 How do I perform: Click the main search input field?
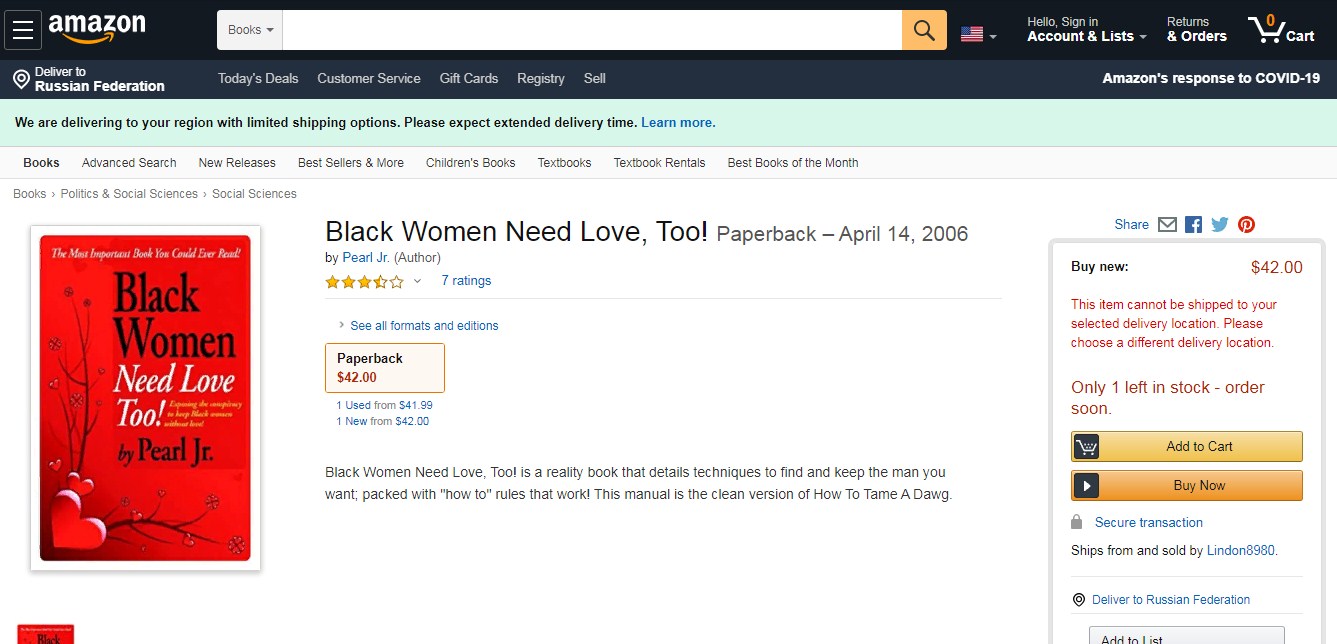click(592, 30)
